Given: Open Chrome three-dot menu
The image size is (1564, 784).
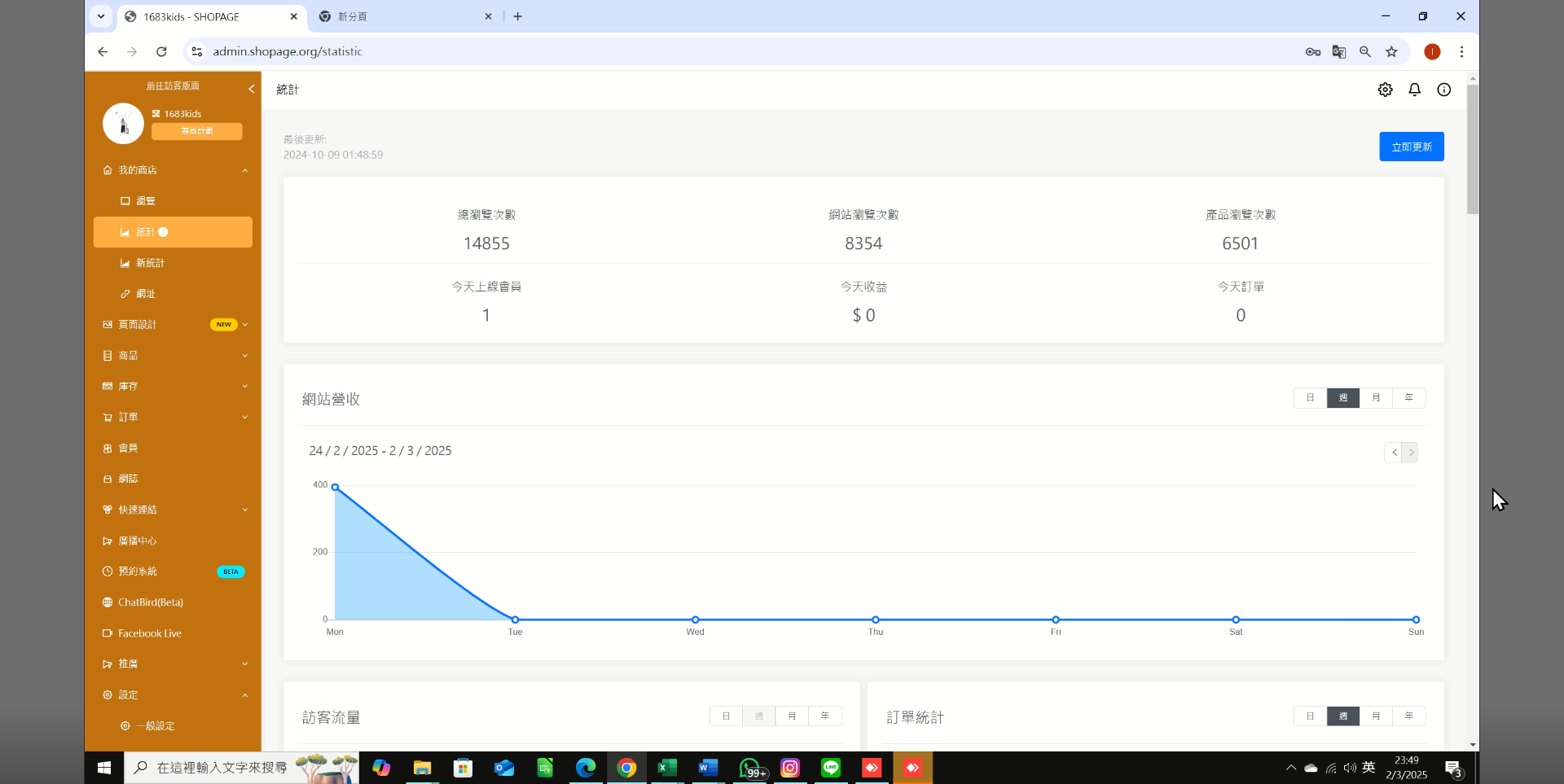Looking at the screenshot, I should [x=1461, y=51].
